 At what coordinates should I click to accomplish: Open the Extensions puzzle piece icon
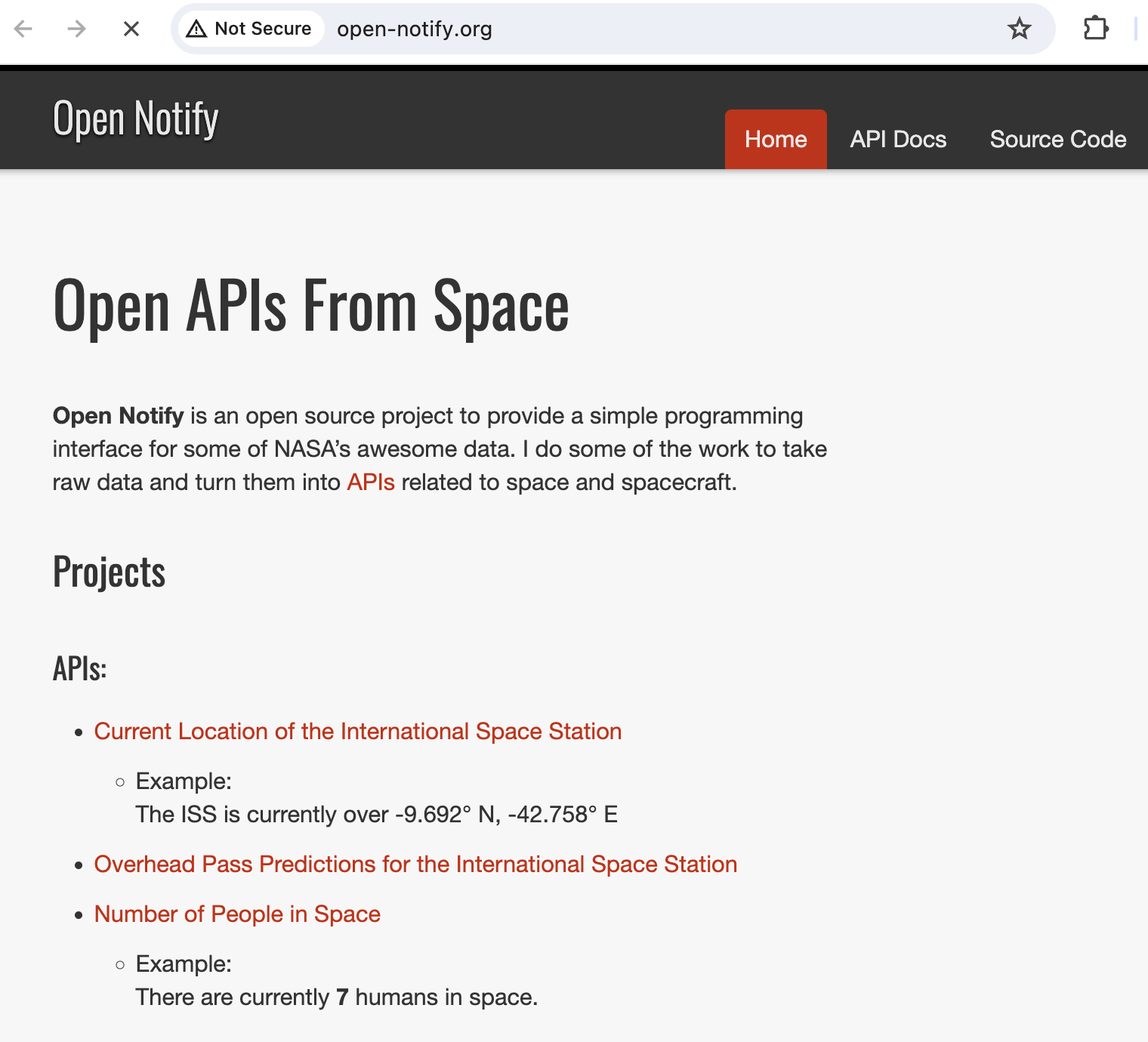point(1095,29)
